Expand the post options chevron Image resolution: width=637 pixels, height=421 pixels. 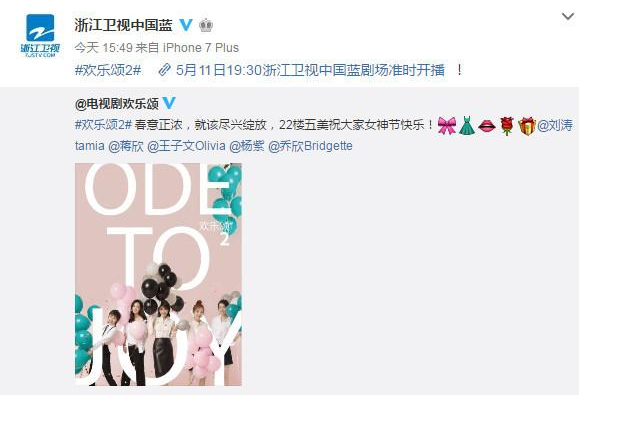(x=568, y=17)
